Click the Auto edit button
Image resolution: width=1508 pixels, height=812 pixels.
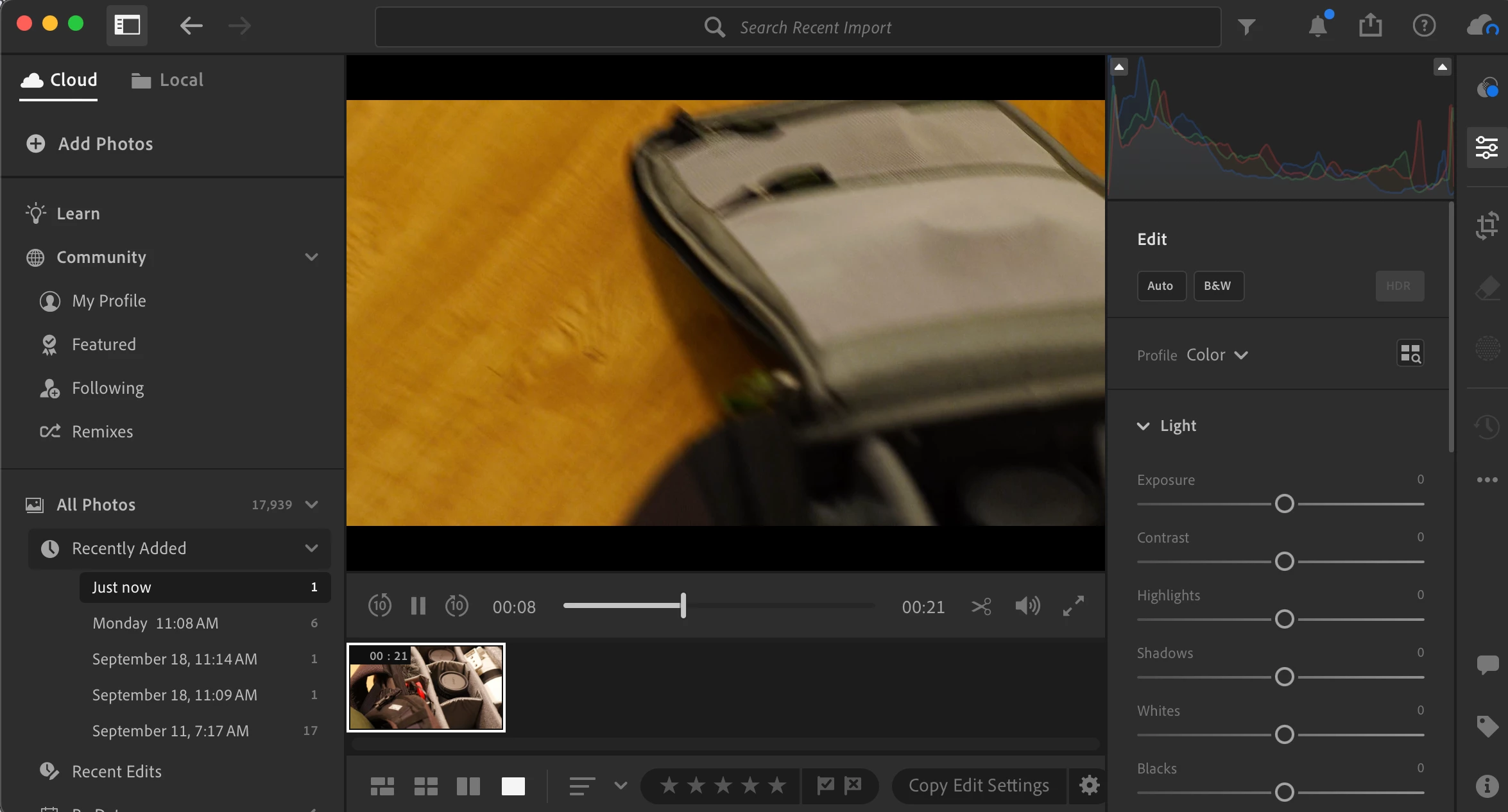1160,286
